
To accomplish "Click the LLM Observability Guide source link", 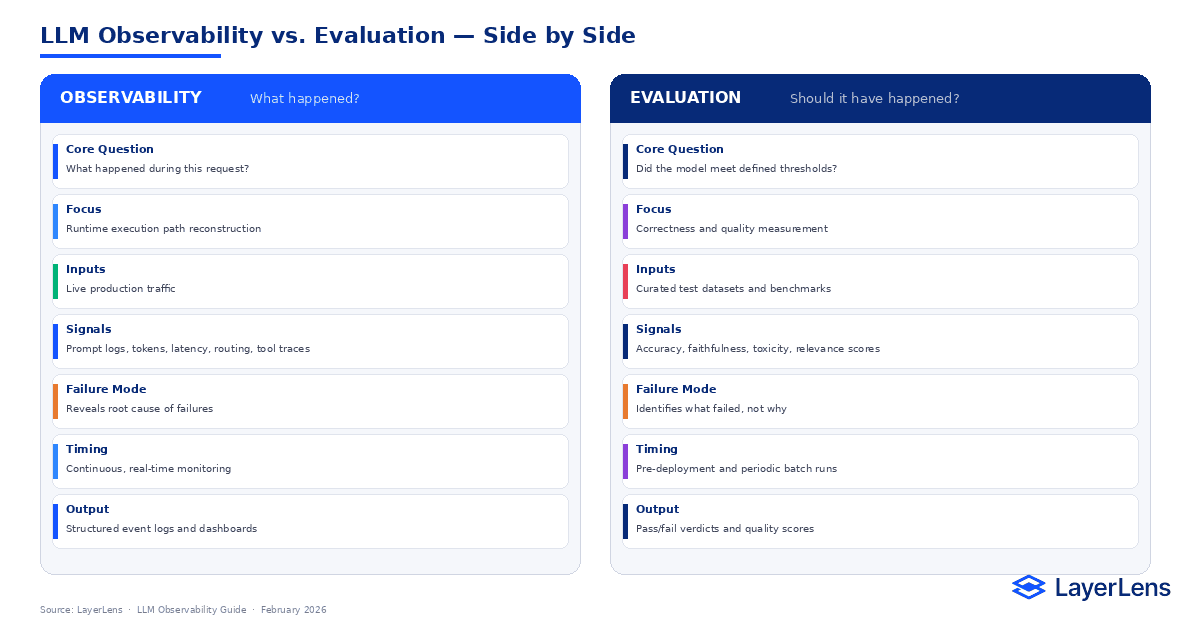I will point(191,610).
